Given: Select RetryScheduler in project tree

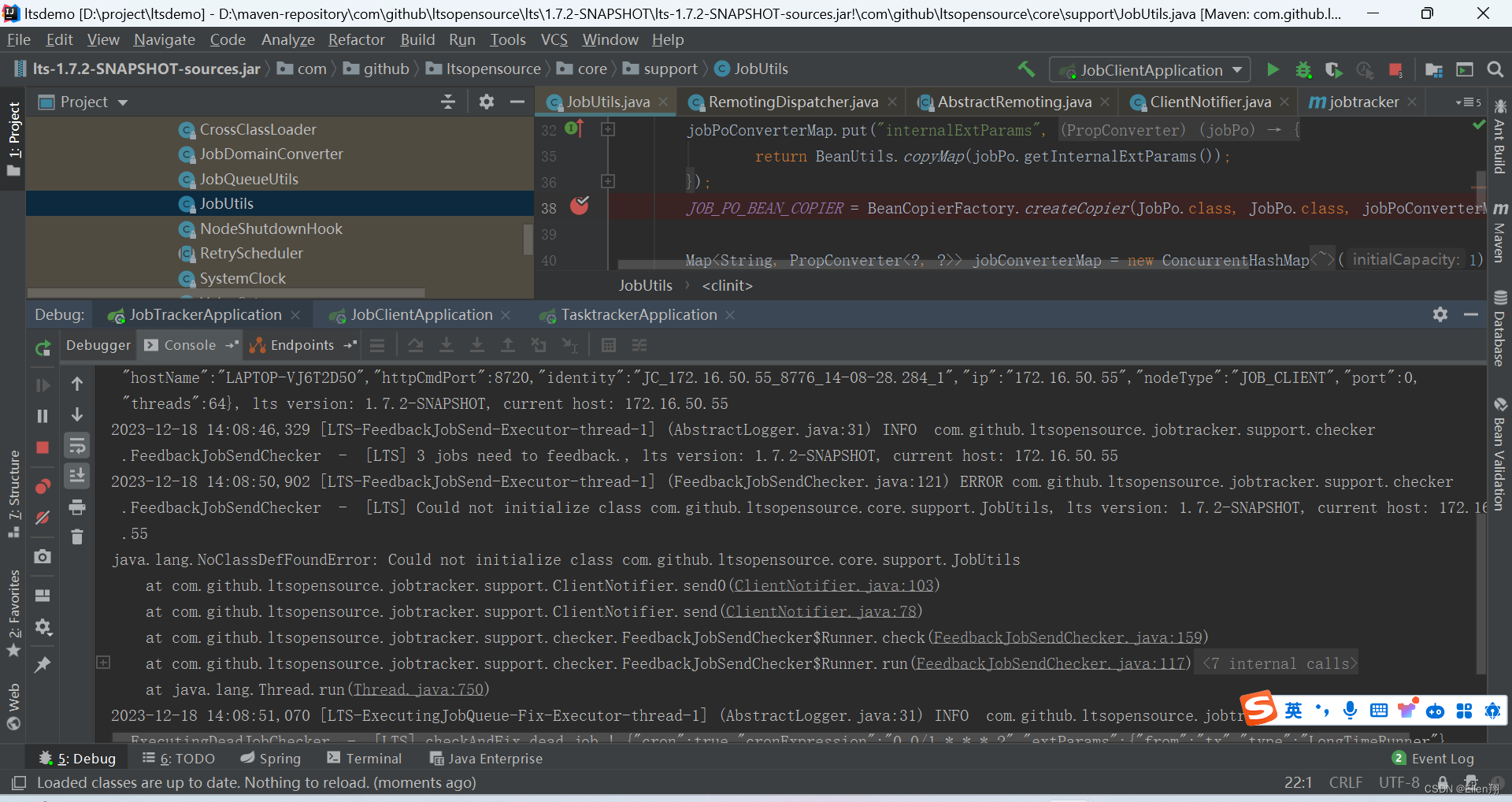Looking at the screenshot, I should point(250,254).
